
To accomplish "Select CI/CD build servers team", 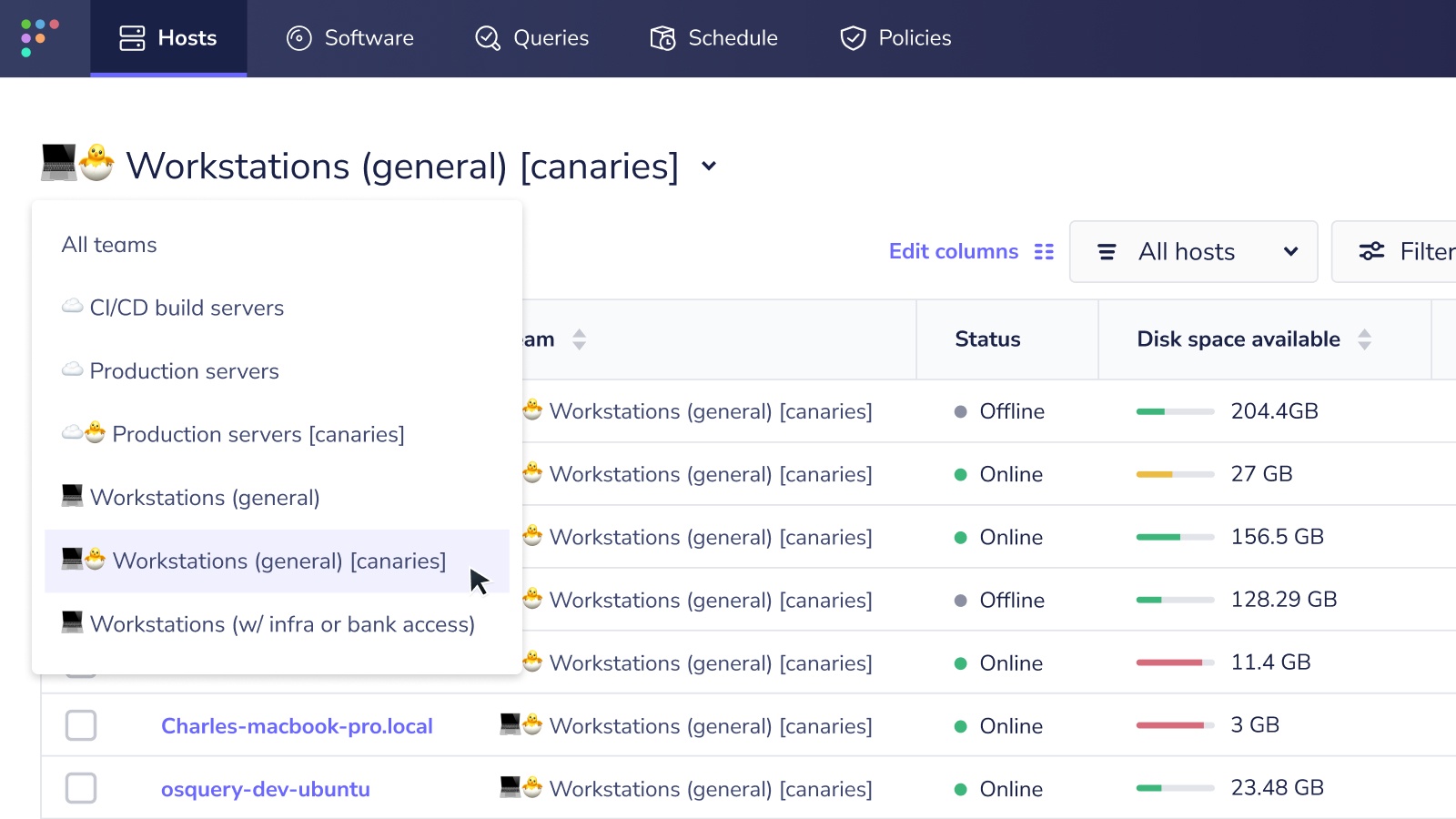I will point(277,308).
